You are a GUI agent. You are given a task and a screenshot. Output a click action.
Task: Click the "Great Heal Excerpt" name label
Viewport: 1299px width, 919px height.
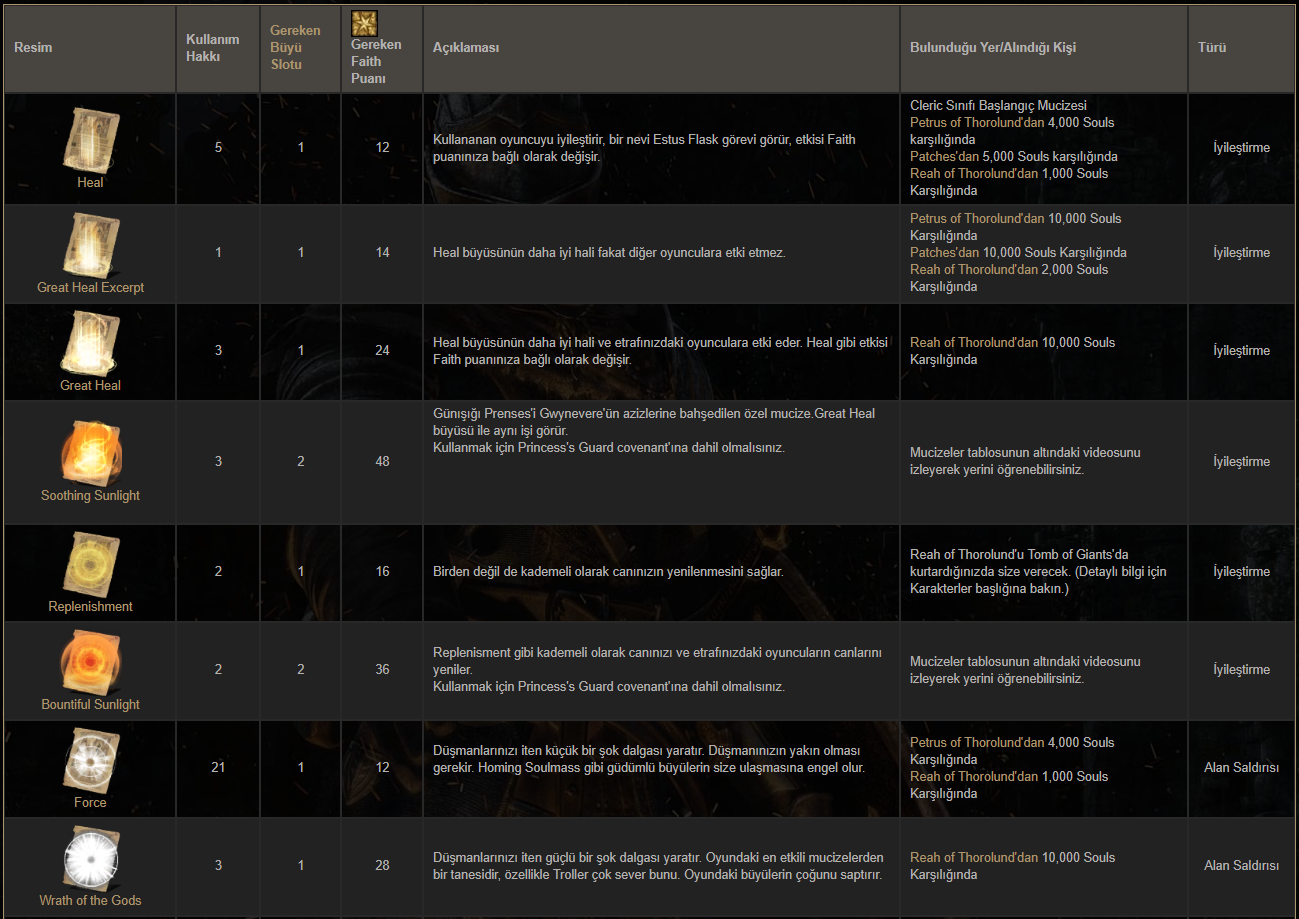pyautogui.click(x=90, y=287)
